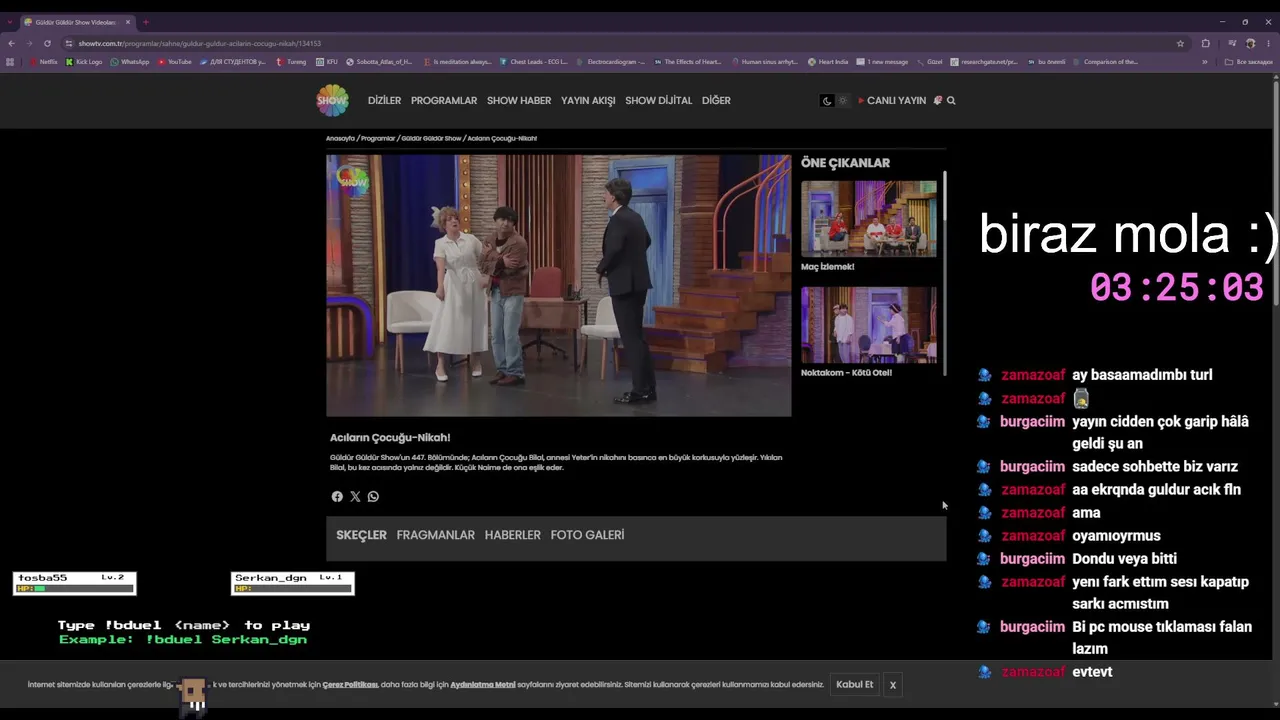
Task: Open the browser extensions menu
Action: point(1205,43)
